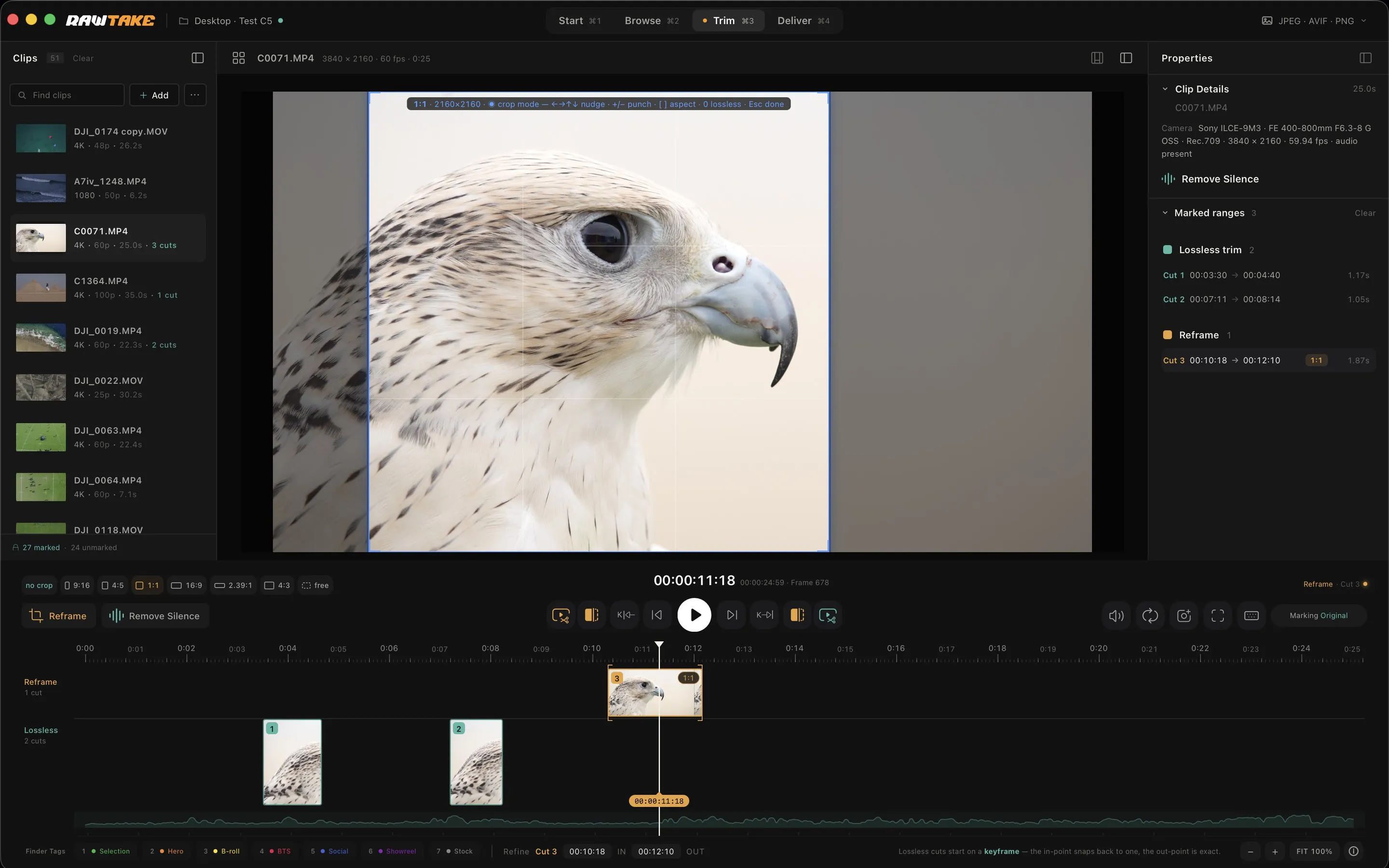Select the 2.39:1 aspect ratio
Image resolution: width=1389 pixels, height=868 pixels.
coord(233,585)
